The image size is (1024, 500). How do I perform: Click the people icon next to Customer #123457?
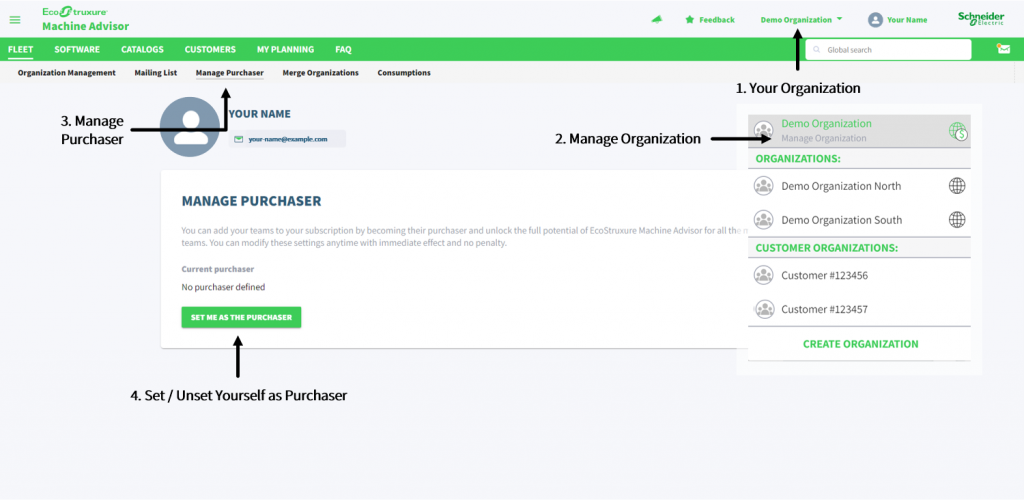(x=763, y=309)
